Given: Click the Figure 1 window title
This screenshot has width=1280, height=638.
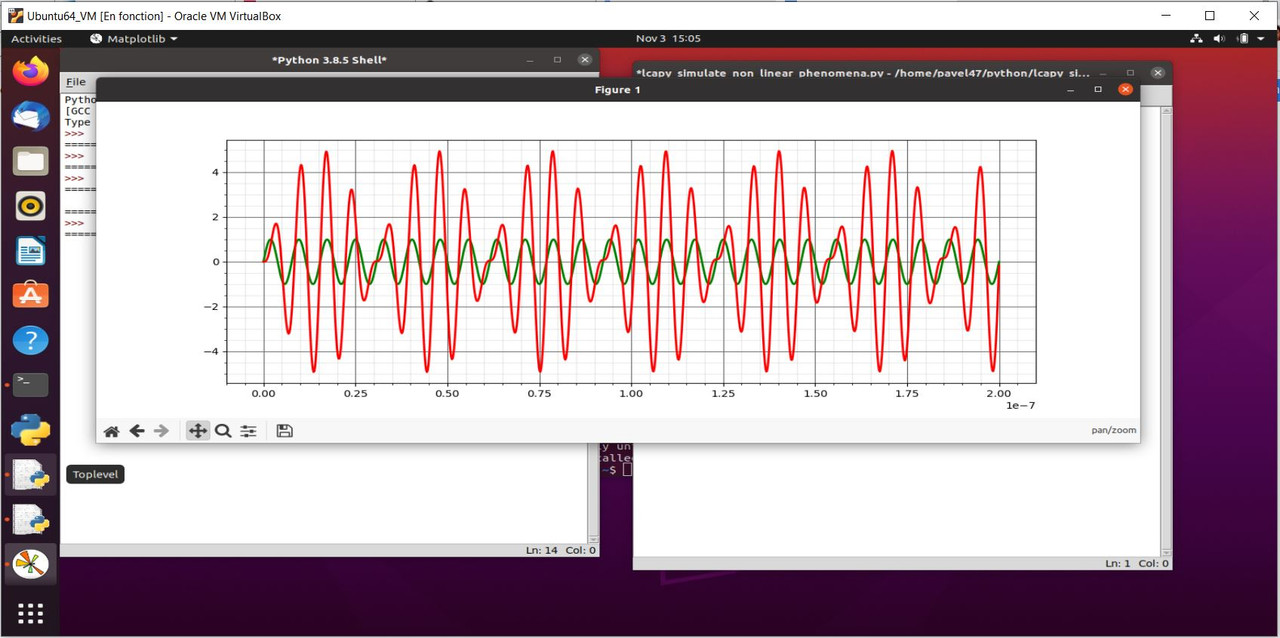Looking at the screenshot, I should tap(618, 90).
